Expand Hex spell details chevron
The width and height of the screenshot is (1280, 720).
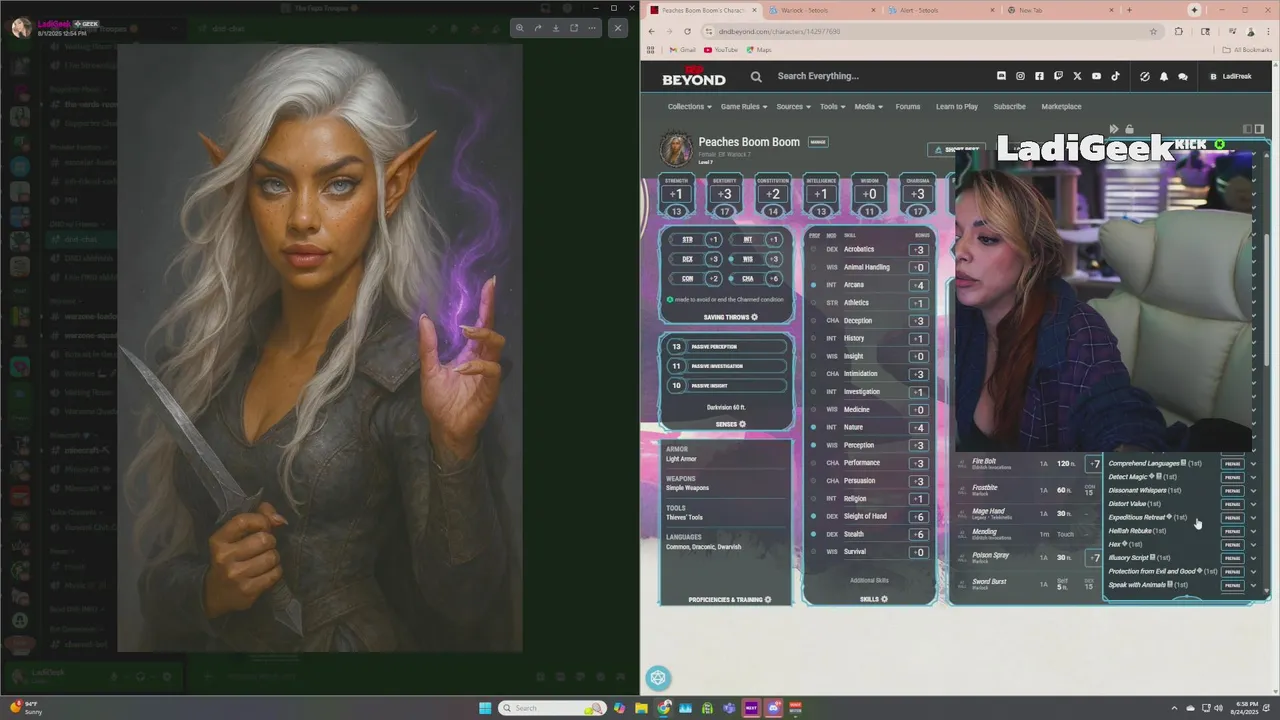coord(1253,545)
